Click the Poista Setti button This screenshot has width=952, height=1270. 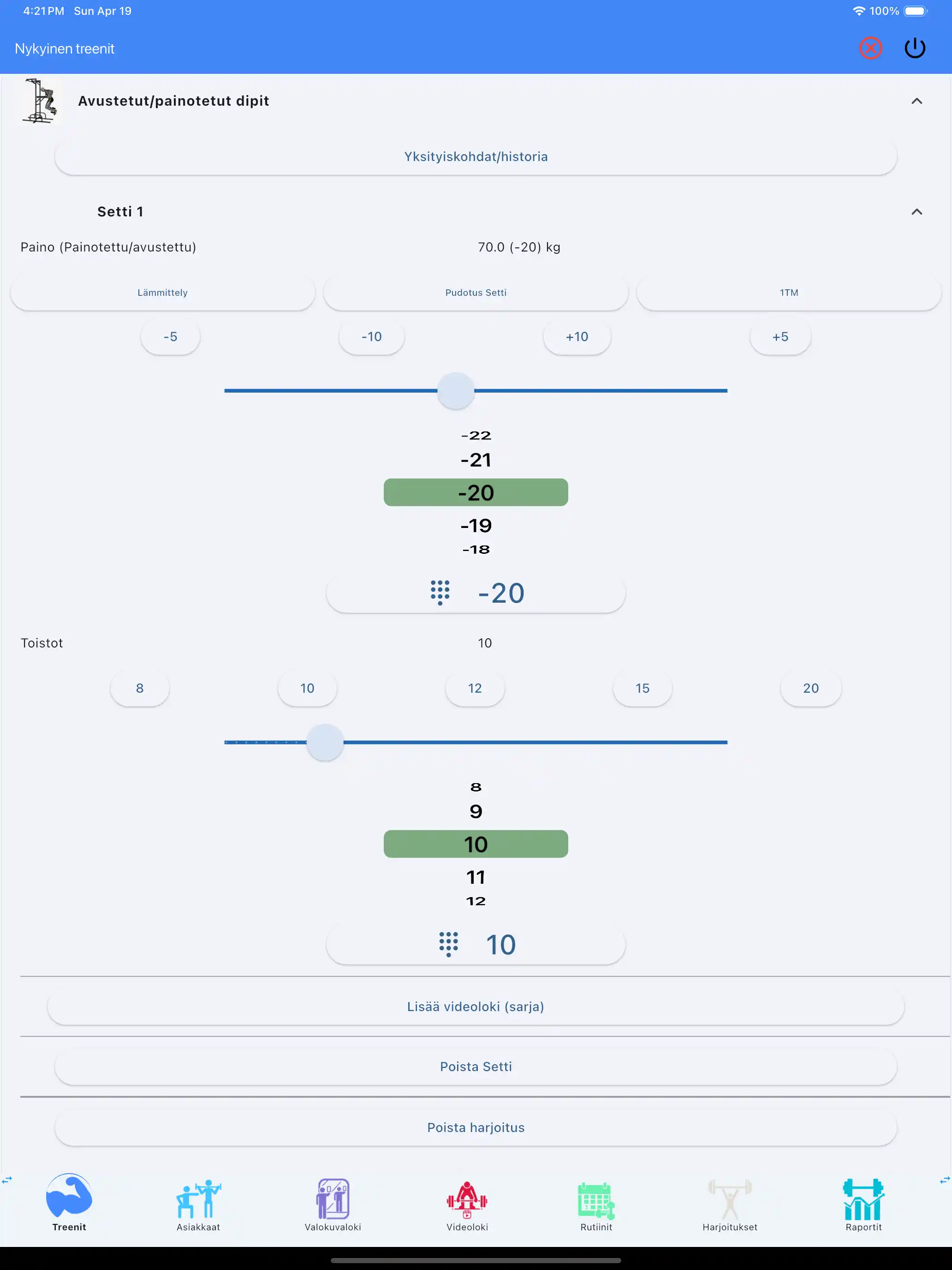click(x=476, y=1067)
